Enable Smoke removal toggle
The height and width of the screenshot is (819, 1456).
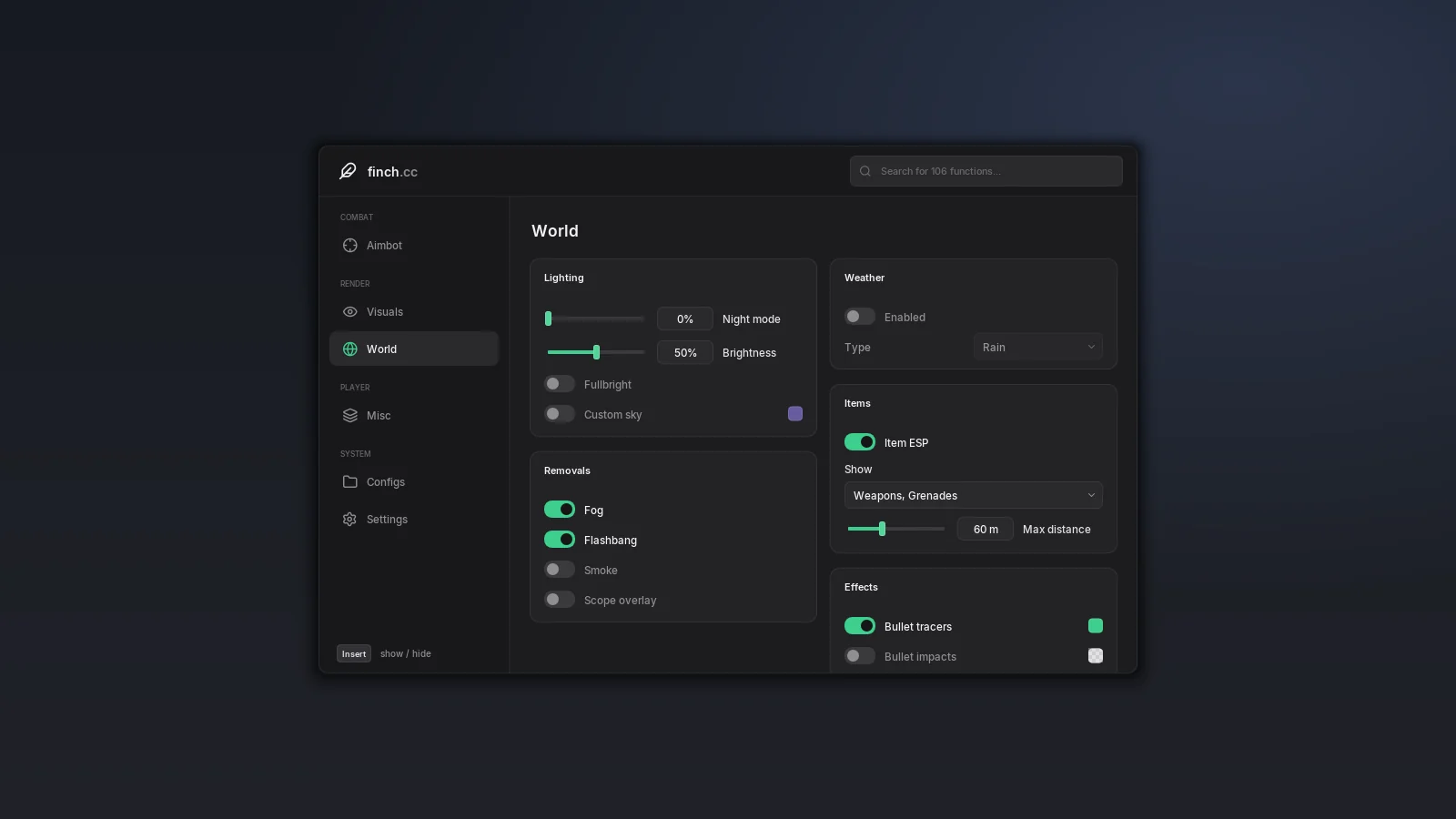click(560, 570)
